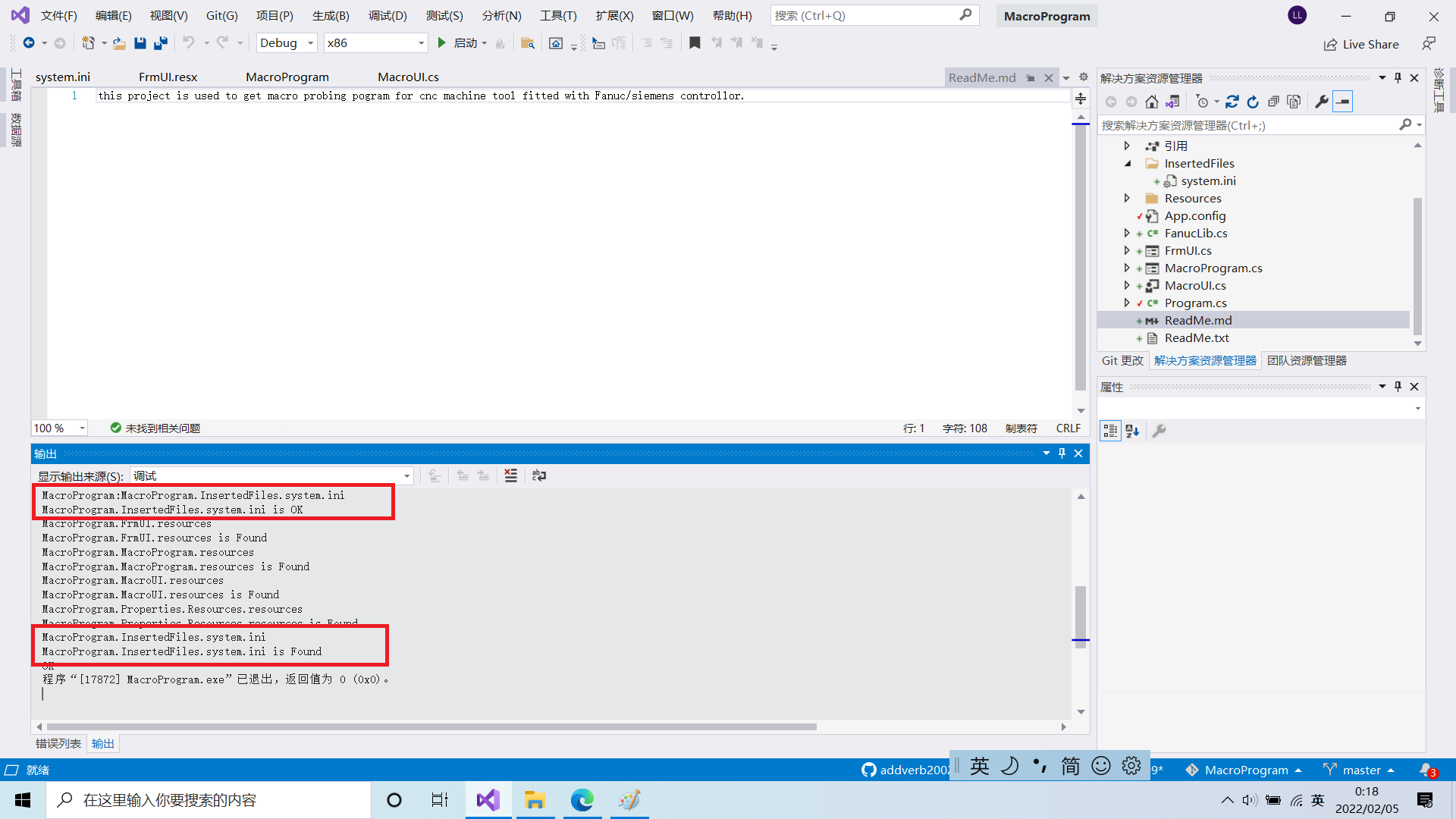Viewport: 1456px width, 819px height.
Task: Click Collapse All in Solution Explorer
Action: coord(1274,101)
